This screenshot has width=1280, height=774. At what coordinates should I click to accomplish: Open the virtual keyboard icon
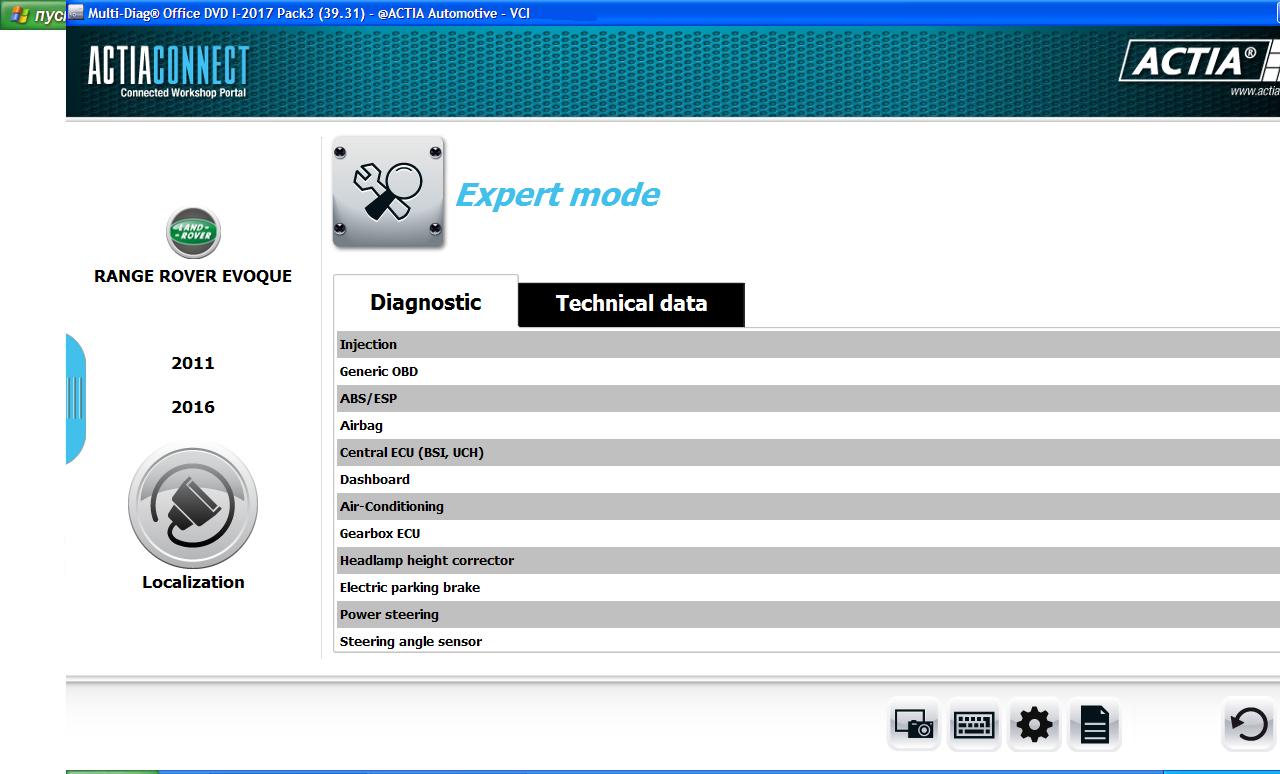(x=974, y=724)
